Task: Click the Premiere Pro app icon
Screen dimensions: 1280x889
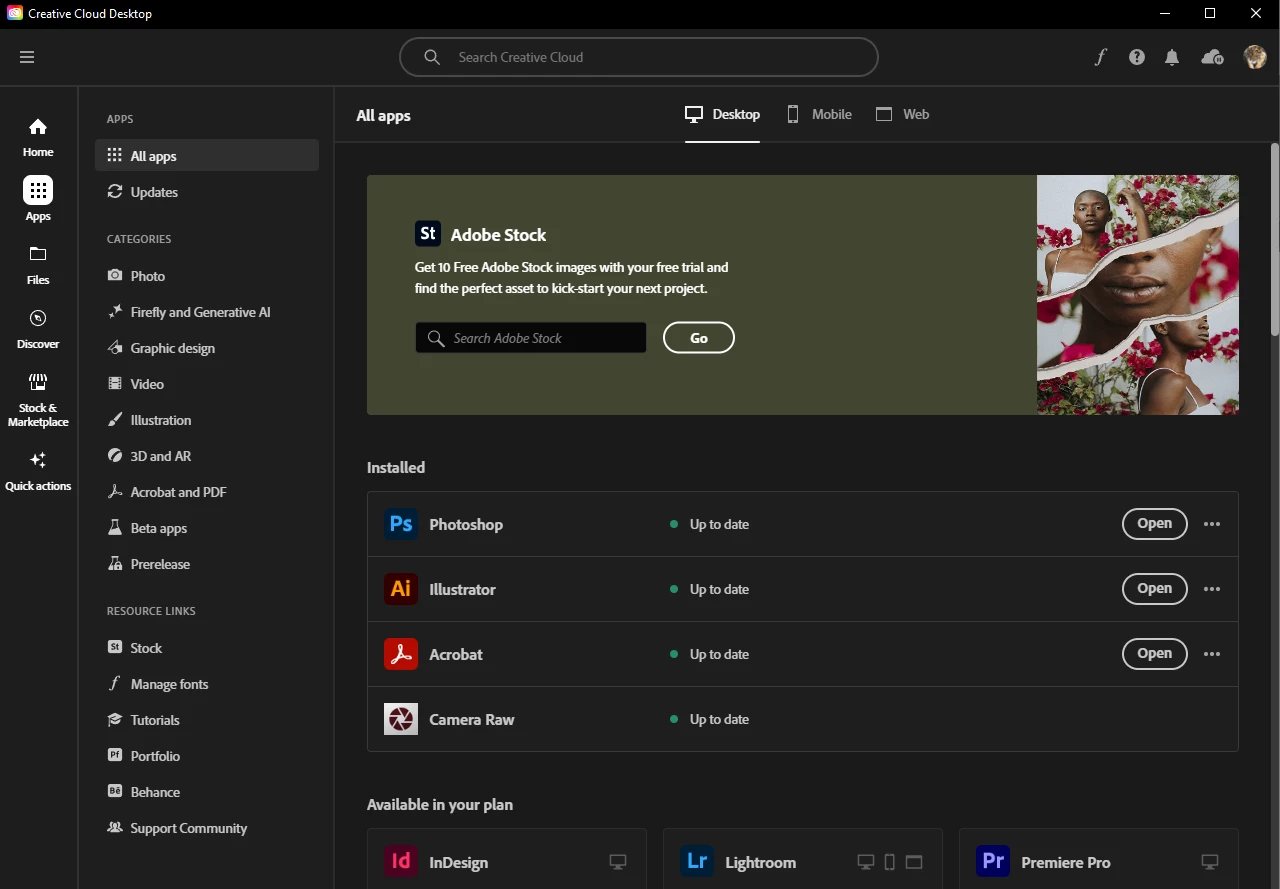Action: click(993, 861)
